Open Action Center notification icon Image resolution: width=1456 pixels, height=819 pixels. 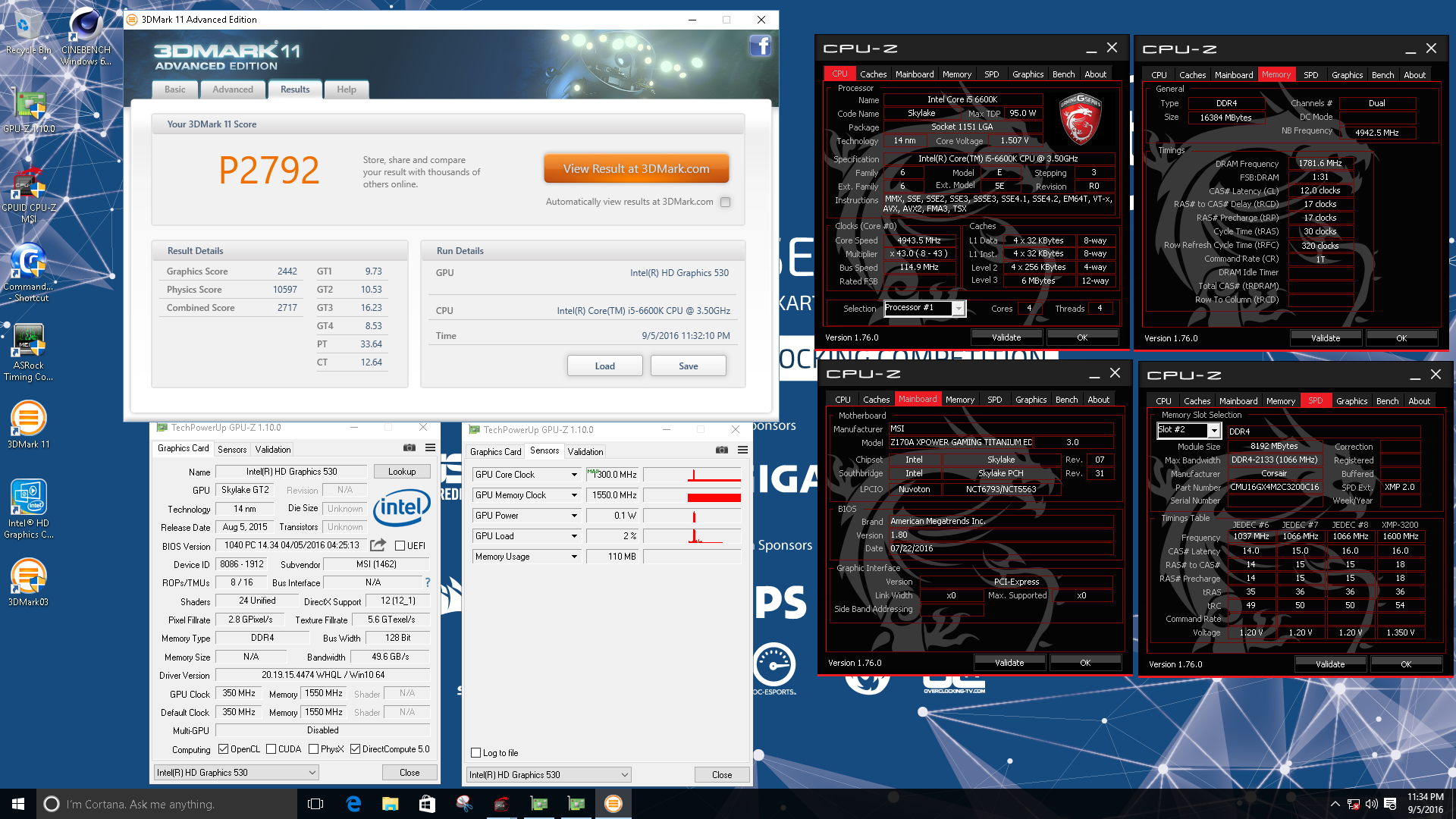pos(1390,804)
